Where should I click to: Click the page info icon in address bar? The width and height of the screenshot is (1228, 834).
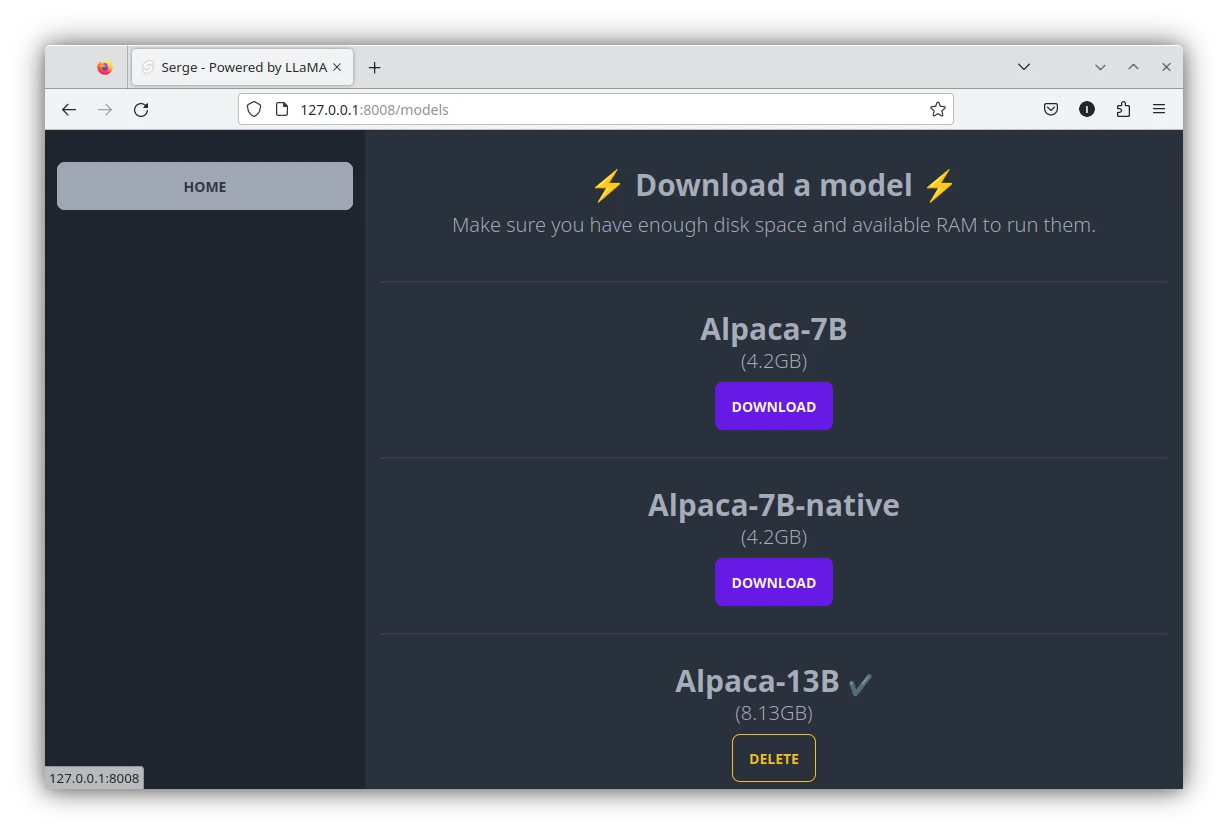[x=281, y=110]
